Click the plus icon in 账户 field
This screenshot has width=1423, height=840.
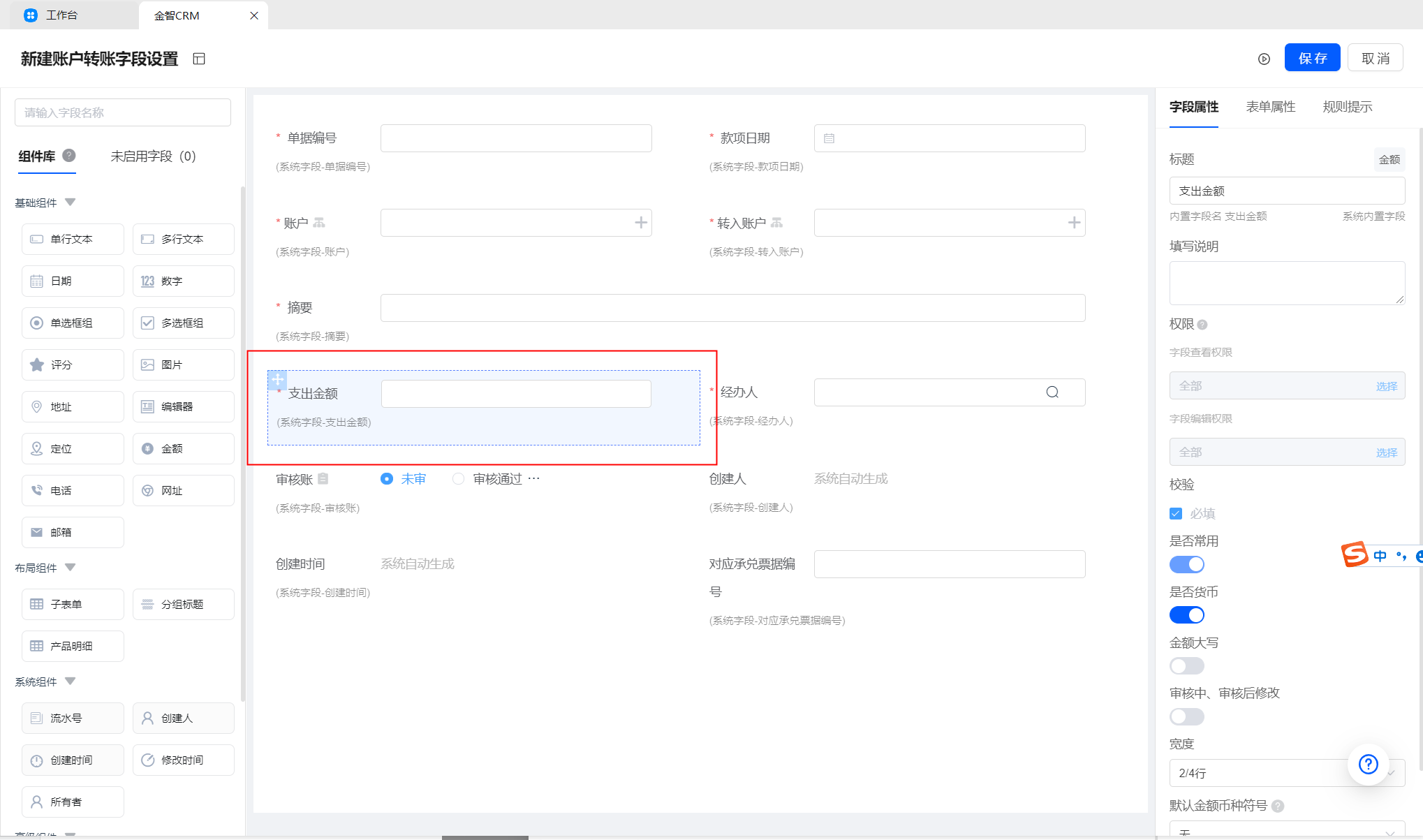[640, 223]
